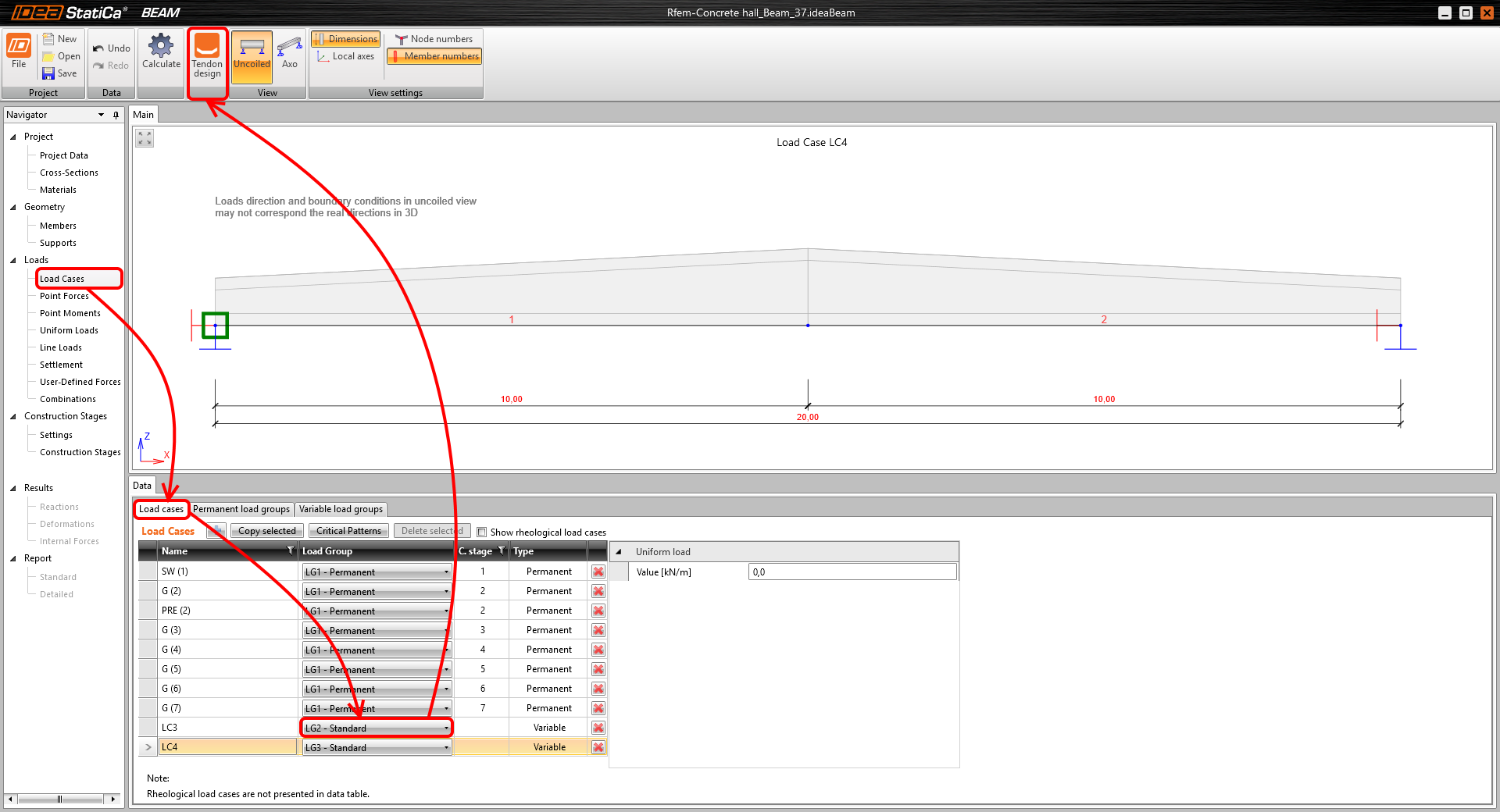Select the Uncoiled view icon

[252, 48]
